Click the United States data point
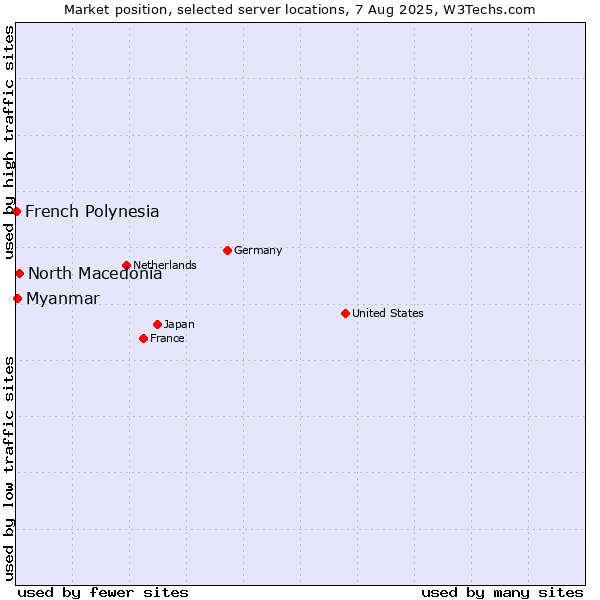 point(346,313)
